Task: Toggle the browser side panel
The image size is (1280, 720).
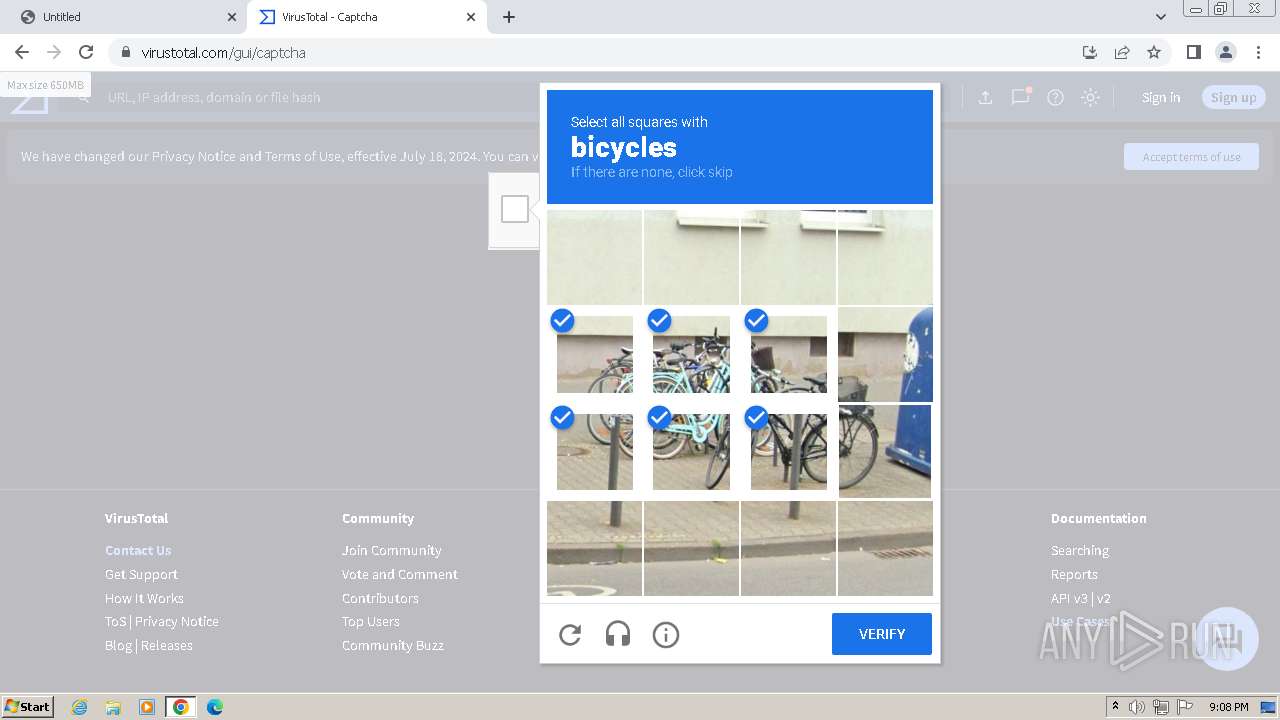Action: [1194, 52]
